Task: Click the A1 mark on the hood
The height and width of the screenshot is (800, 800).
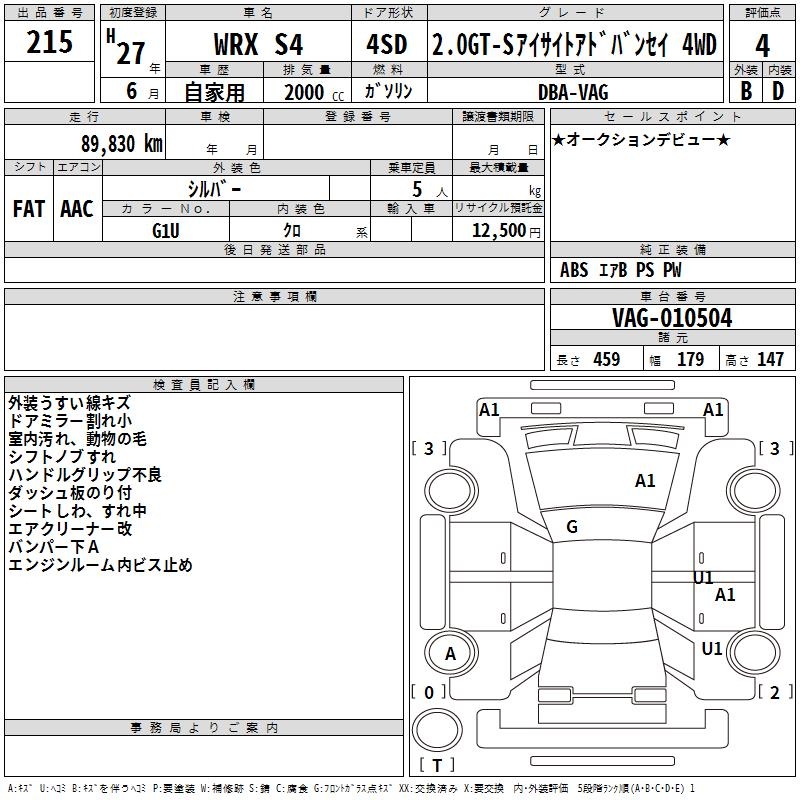Action: 645,481
